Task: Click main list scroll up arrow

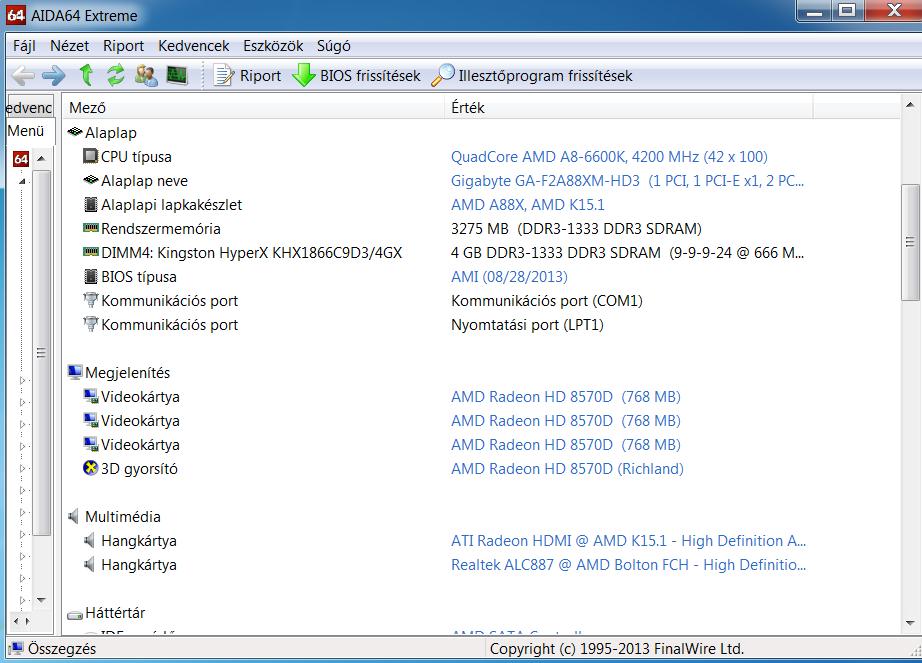Action: coord(910,105)
